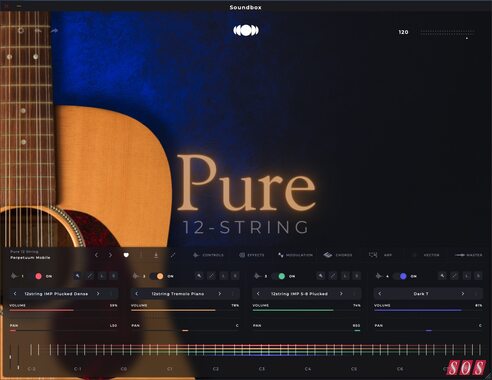Click the Dark 7 sound name
This screenshot has height=380, width=492.
421,294
